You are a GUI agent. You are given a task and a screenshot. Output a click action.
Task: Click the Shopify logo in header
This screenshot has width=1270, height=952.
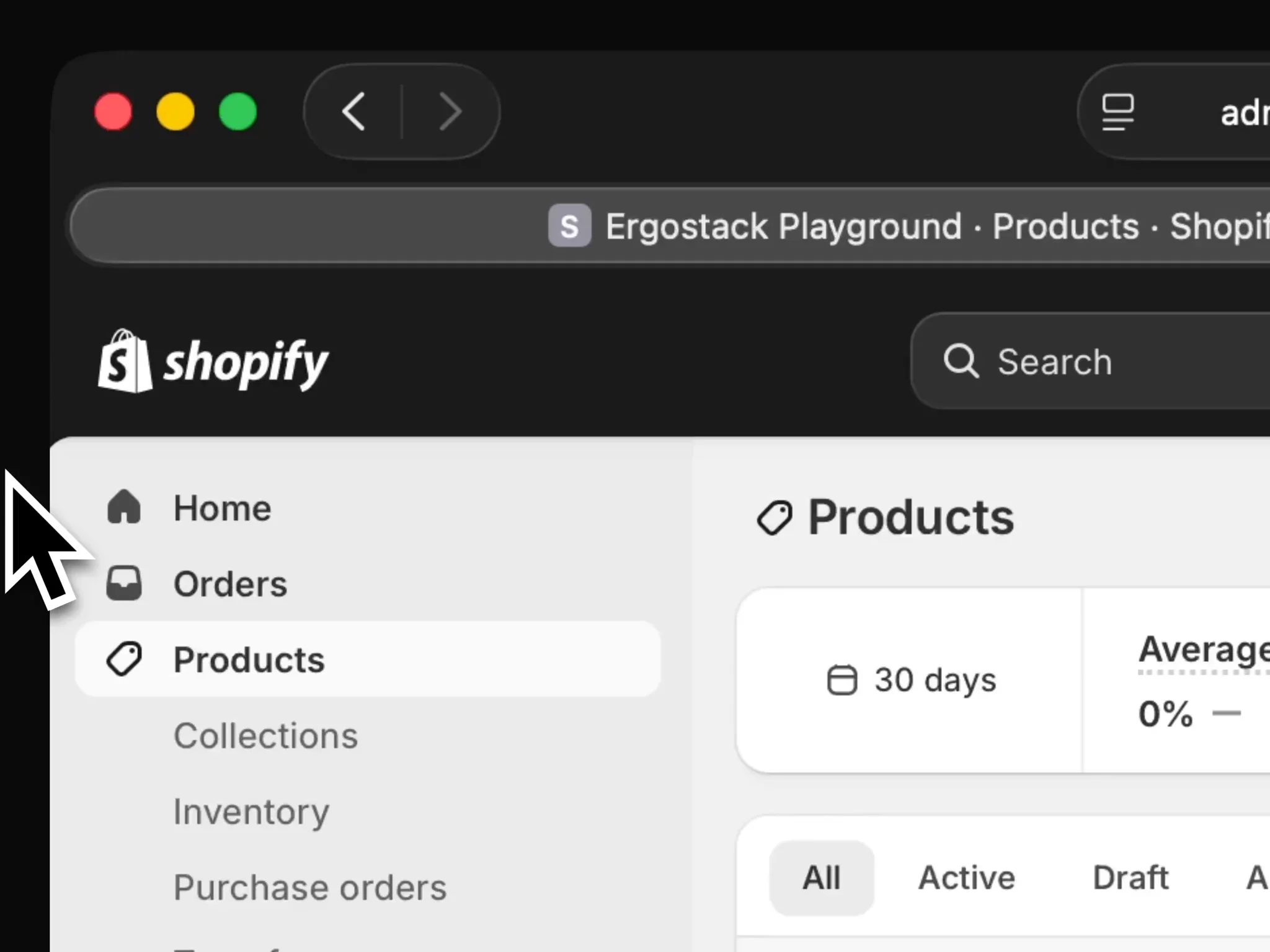[213, 362]
